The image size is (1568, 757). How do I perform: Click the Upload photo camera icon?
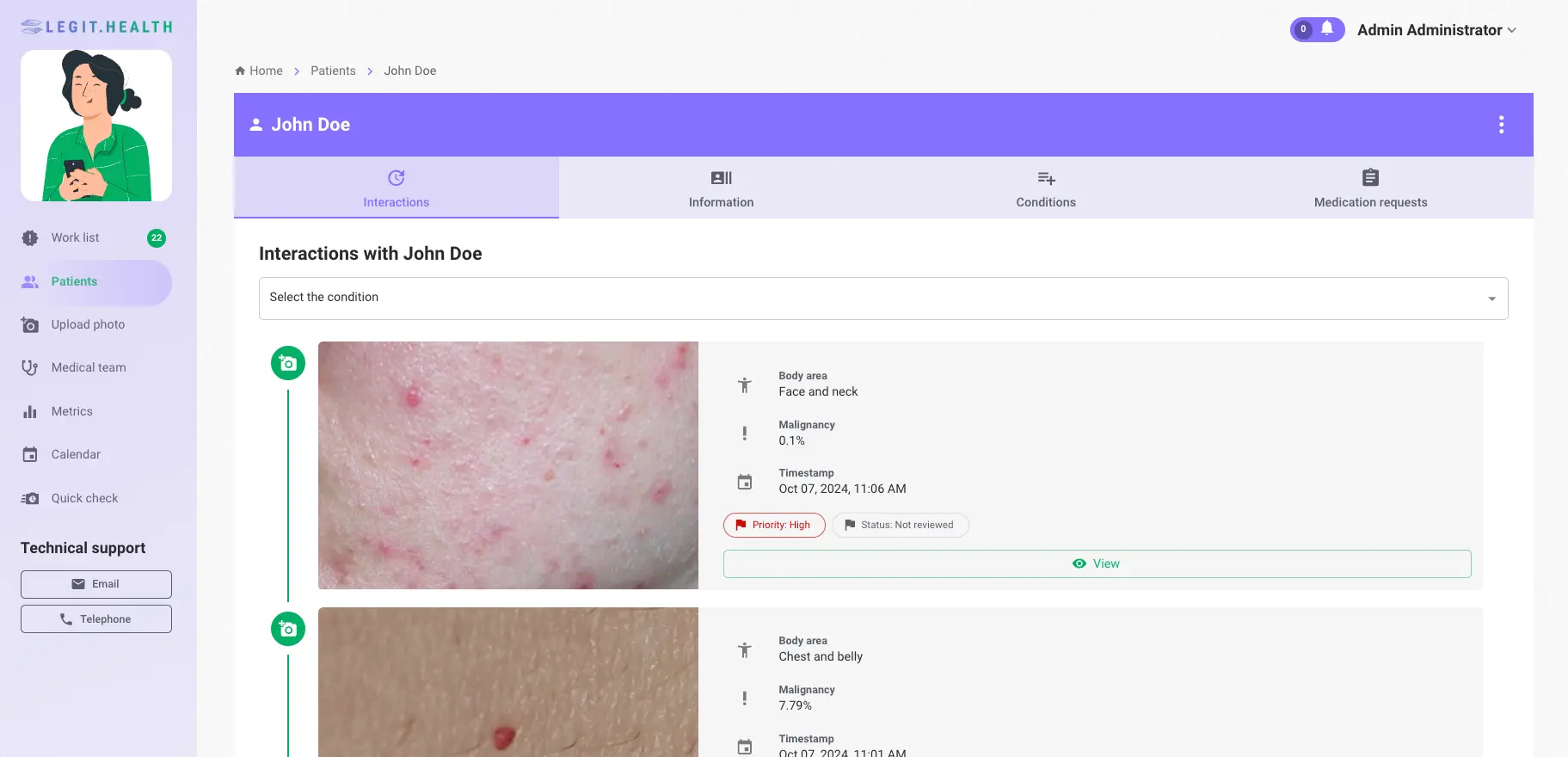[x=30, y=325]
